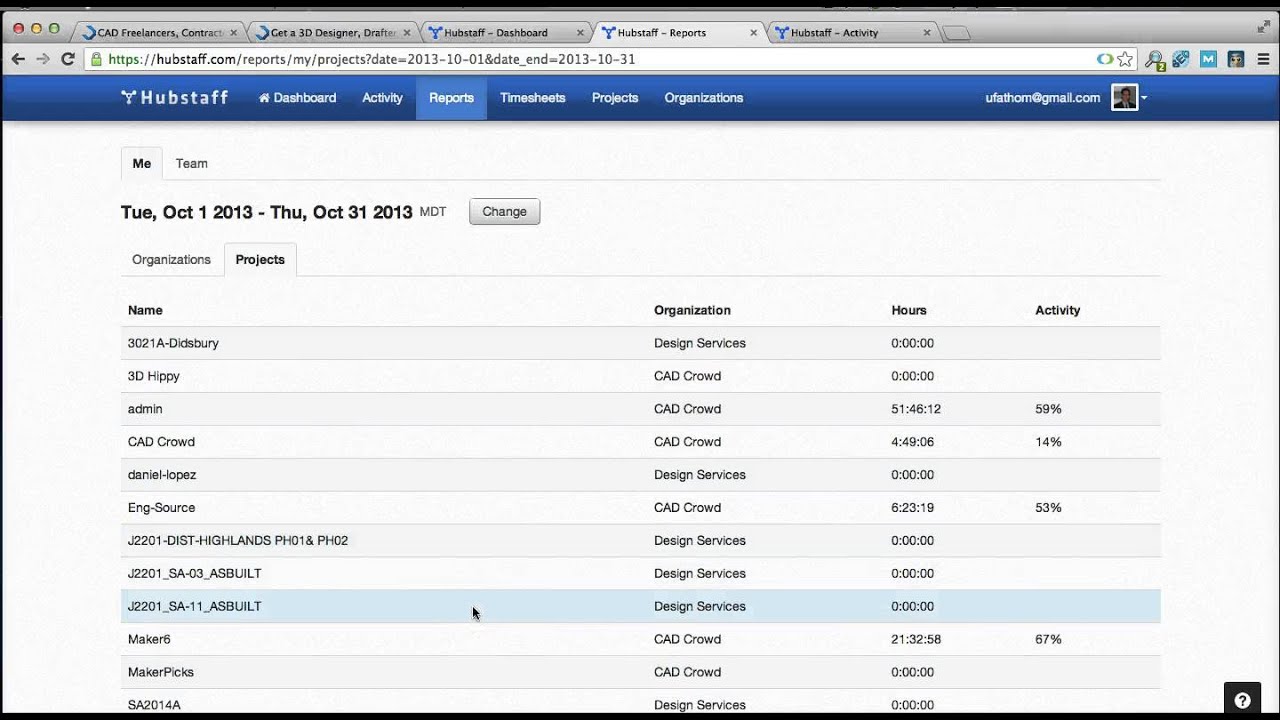The width and height of the screenshot is (1280, 720).
Task: Click the fullscreen arrows icon in the window corner
Action: pyautogui.click(x=1263, y=27)
